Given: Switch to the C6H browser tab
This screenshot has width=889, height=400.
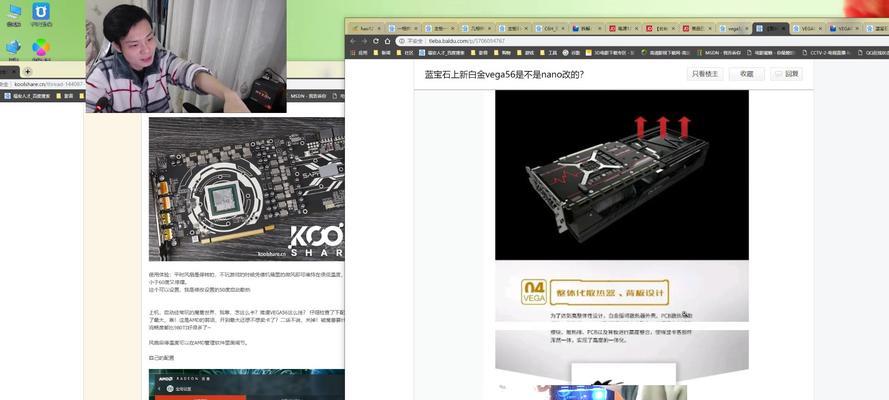Looking at the screenshot, I should pos(549,28).
